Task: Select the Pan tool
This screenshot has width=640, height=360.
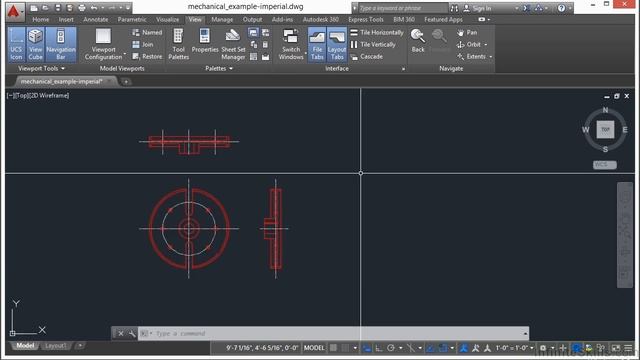Action: 467,32
